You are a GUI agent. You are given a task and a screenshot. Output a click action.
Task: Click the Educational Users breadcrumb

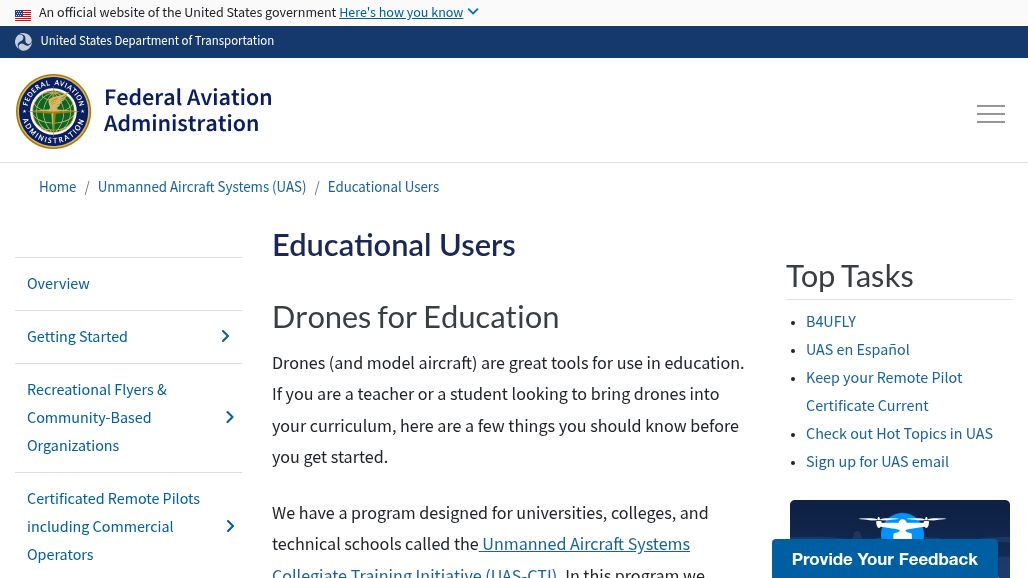383,187
